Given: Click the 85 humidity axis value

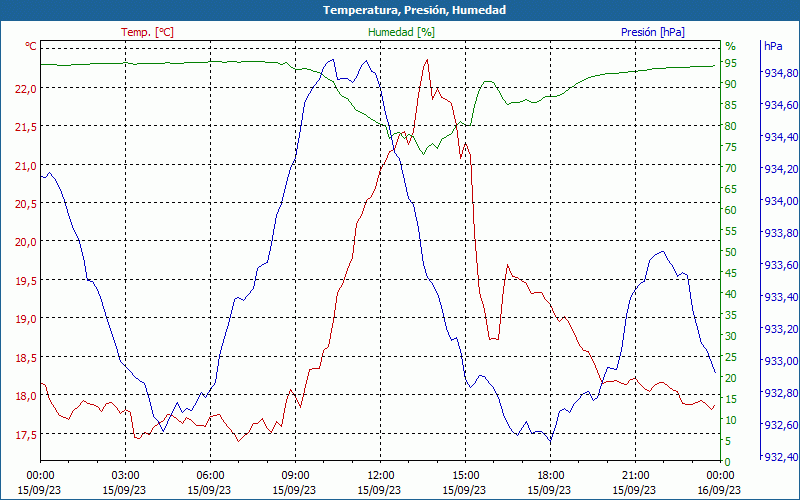Looking at the screenshot, I should [x=731, y=105].
